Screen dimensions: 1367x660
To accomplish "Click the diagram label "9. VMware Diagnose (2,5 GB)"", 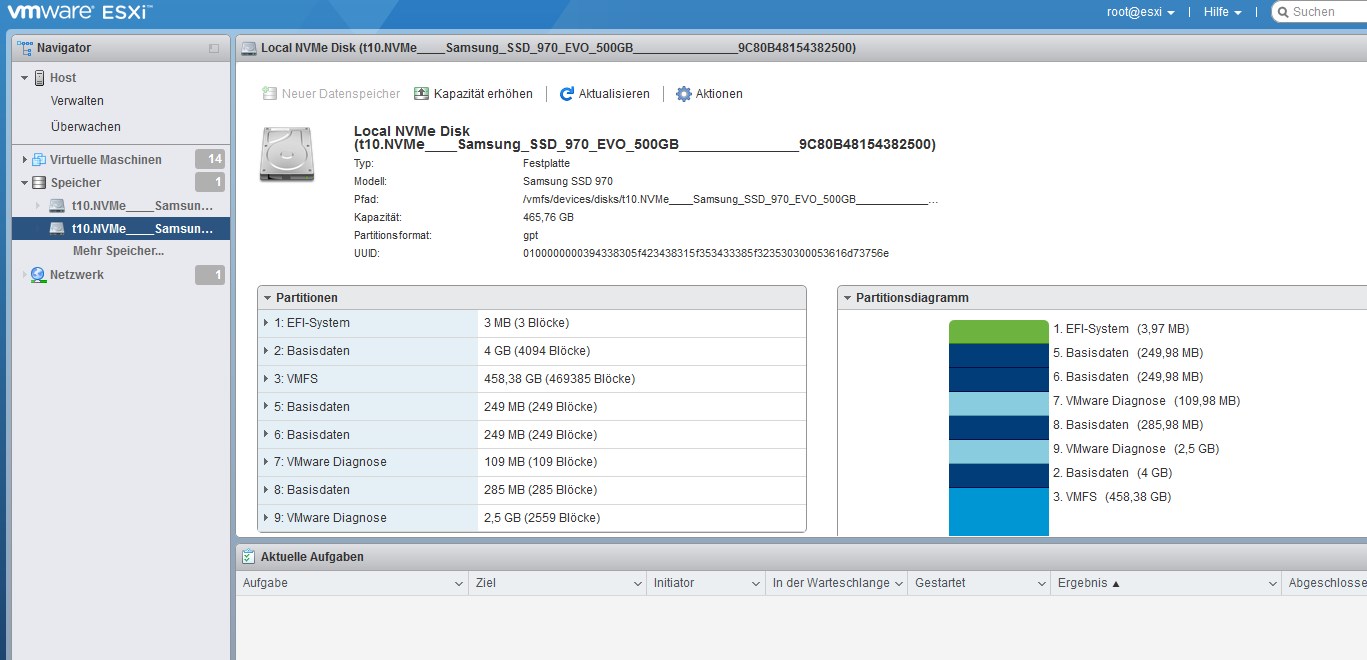I will pos(1136,449).
